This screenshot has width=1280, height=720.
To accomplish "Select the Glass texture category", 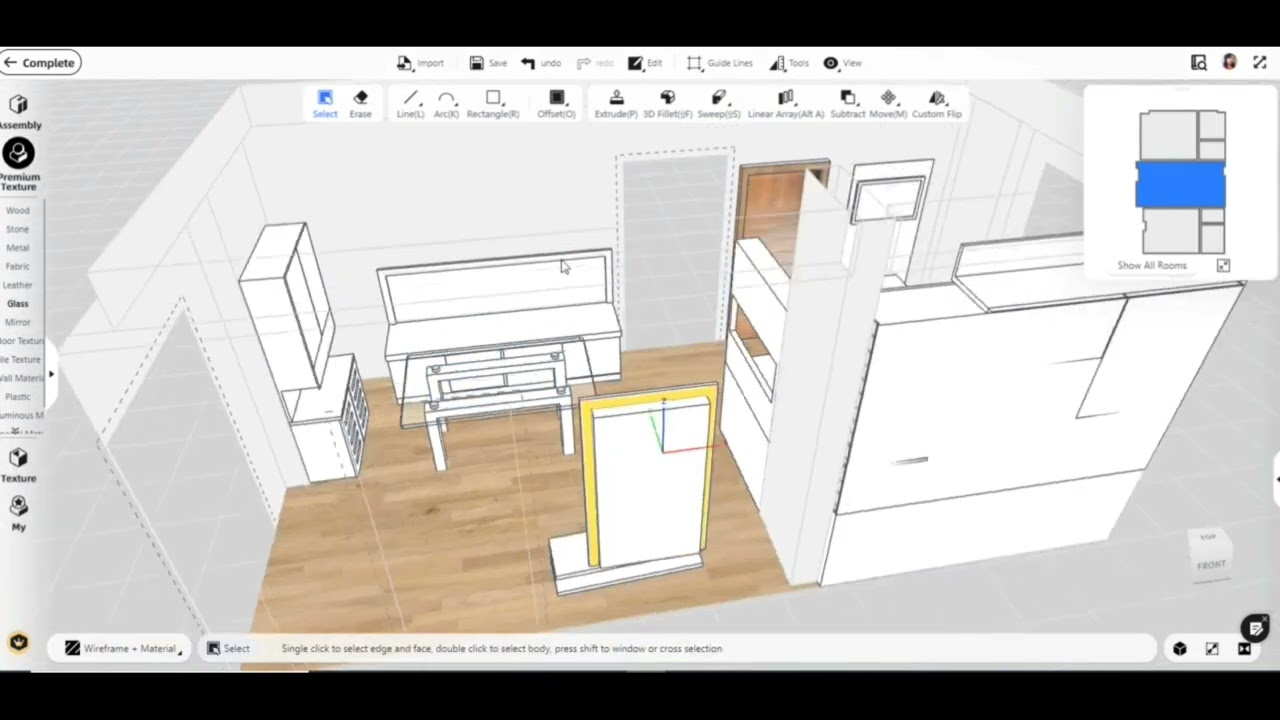I will (18, 304).
